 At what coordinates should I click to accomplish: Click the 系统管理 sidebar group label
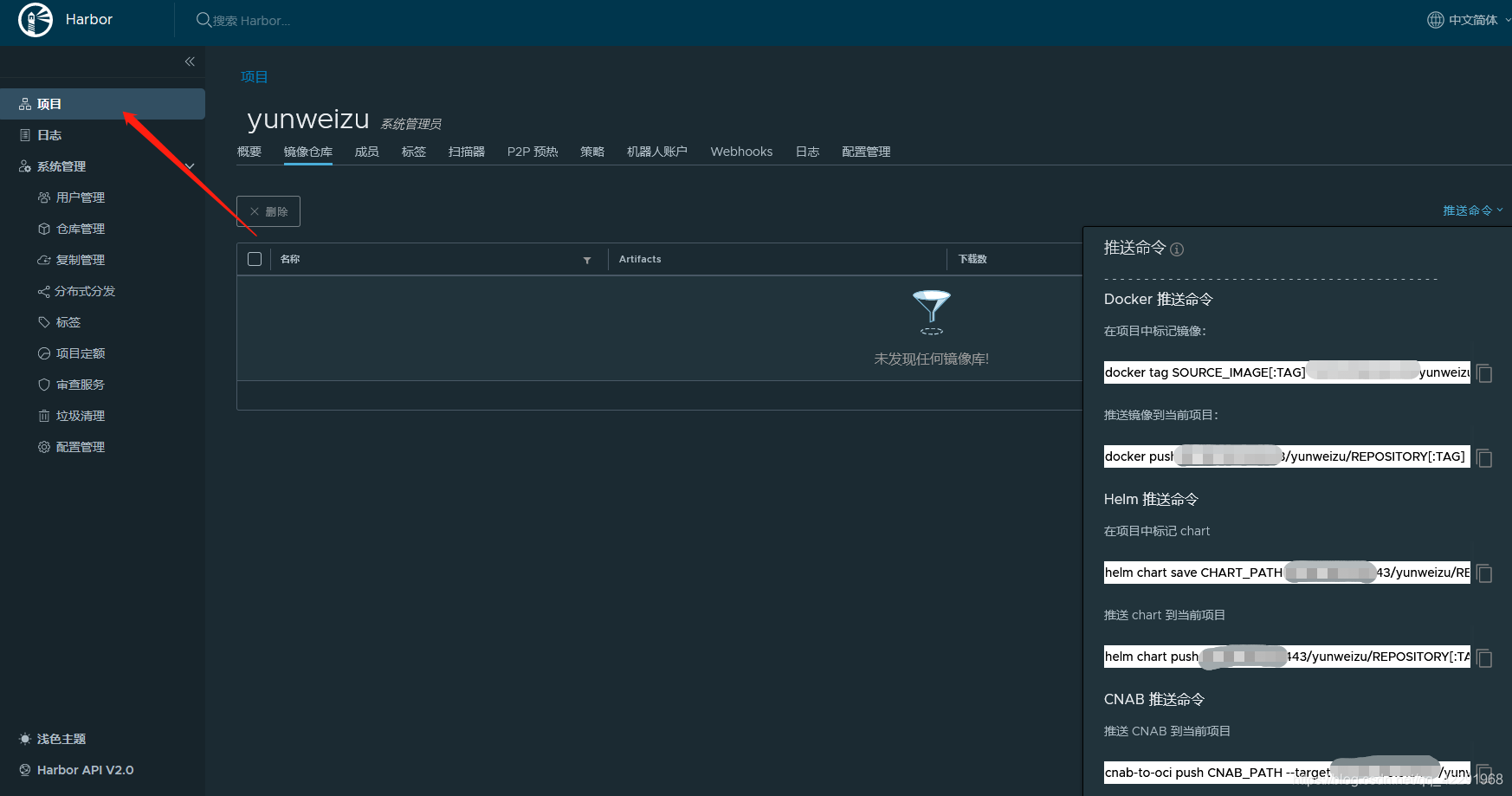[61, 166]
